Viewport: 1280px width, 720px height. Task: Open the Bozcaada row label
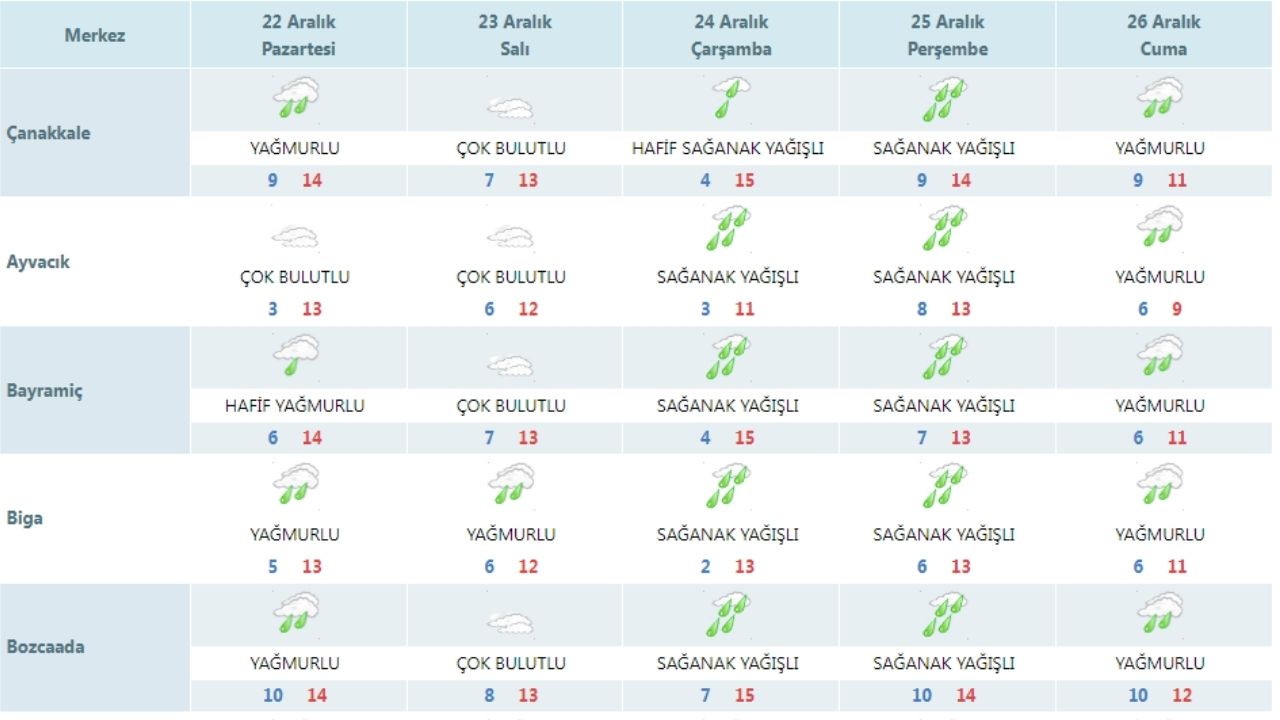[x=46, y=647]
